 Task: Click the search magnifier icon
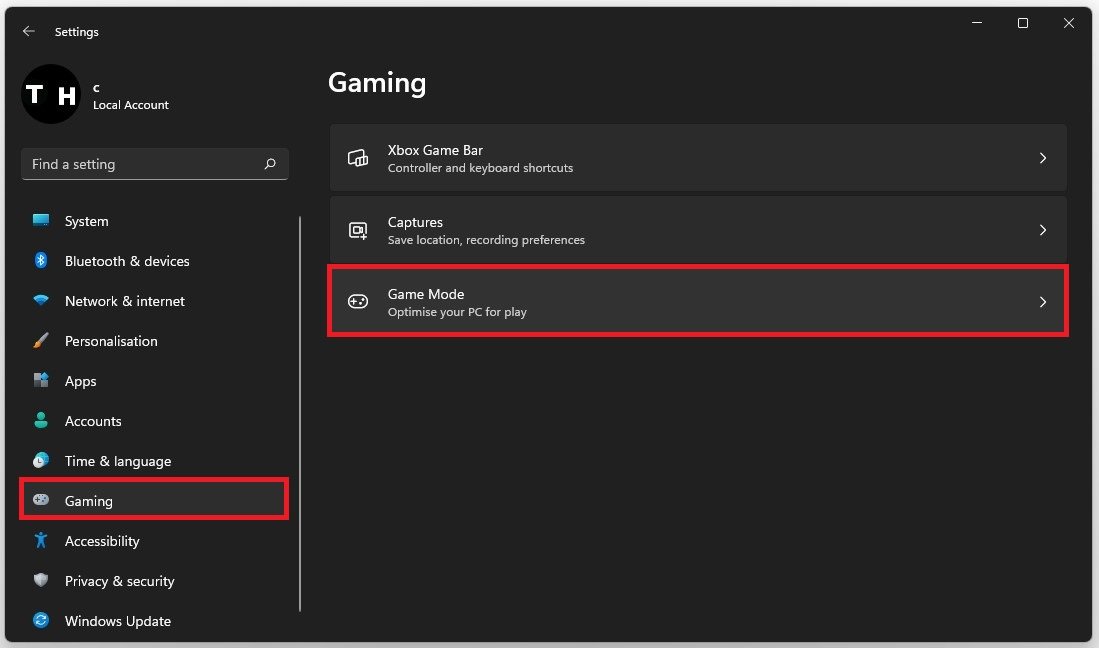270,164
